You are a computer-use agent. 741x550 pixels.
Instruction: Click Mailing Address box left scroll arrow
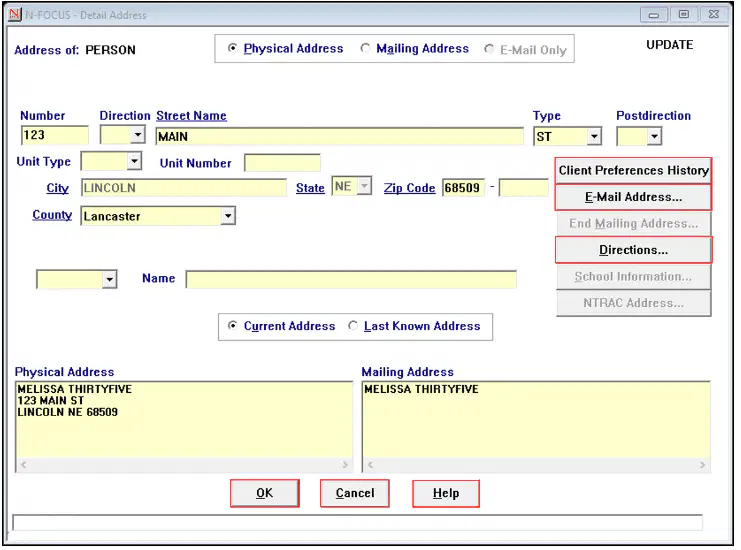click(x=370, y=465)
